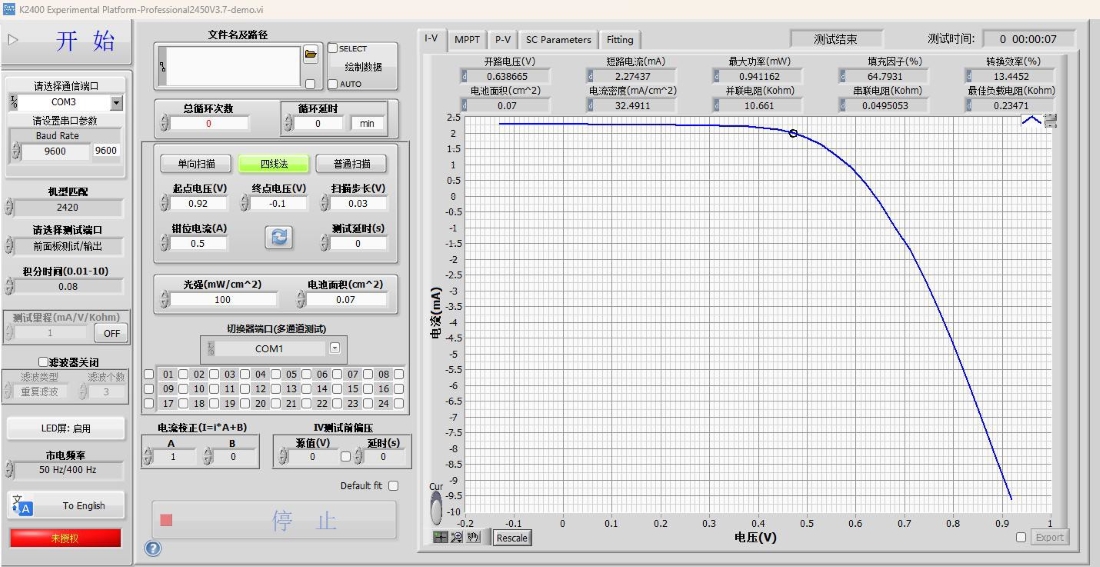Image resolution: width=1100 pixels, height=567 pixels.
Task: Select the graph hand pan tool
Action: [x=473, y=538]
